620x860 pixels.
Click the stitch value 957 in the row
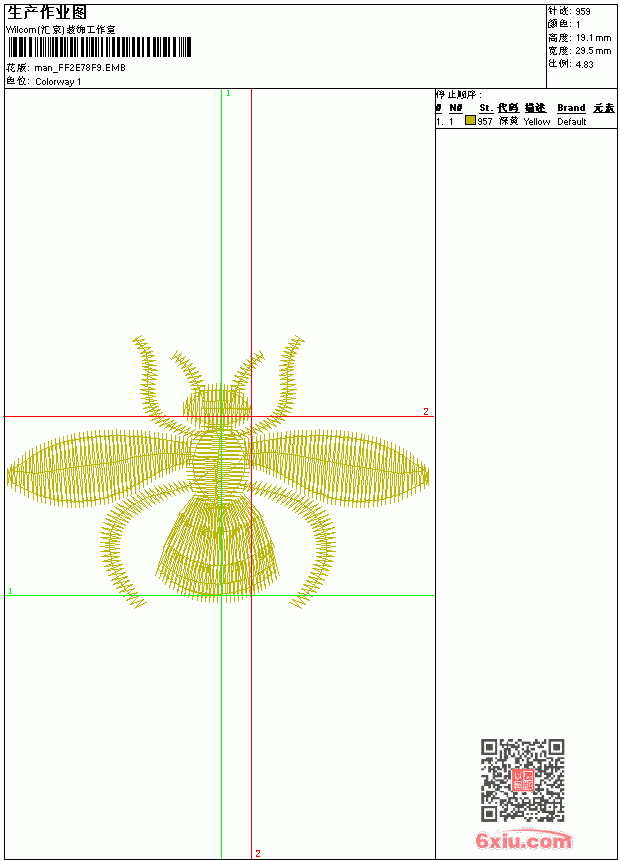tap(484, 121)
